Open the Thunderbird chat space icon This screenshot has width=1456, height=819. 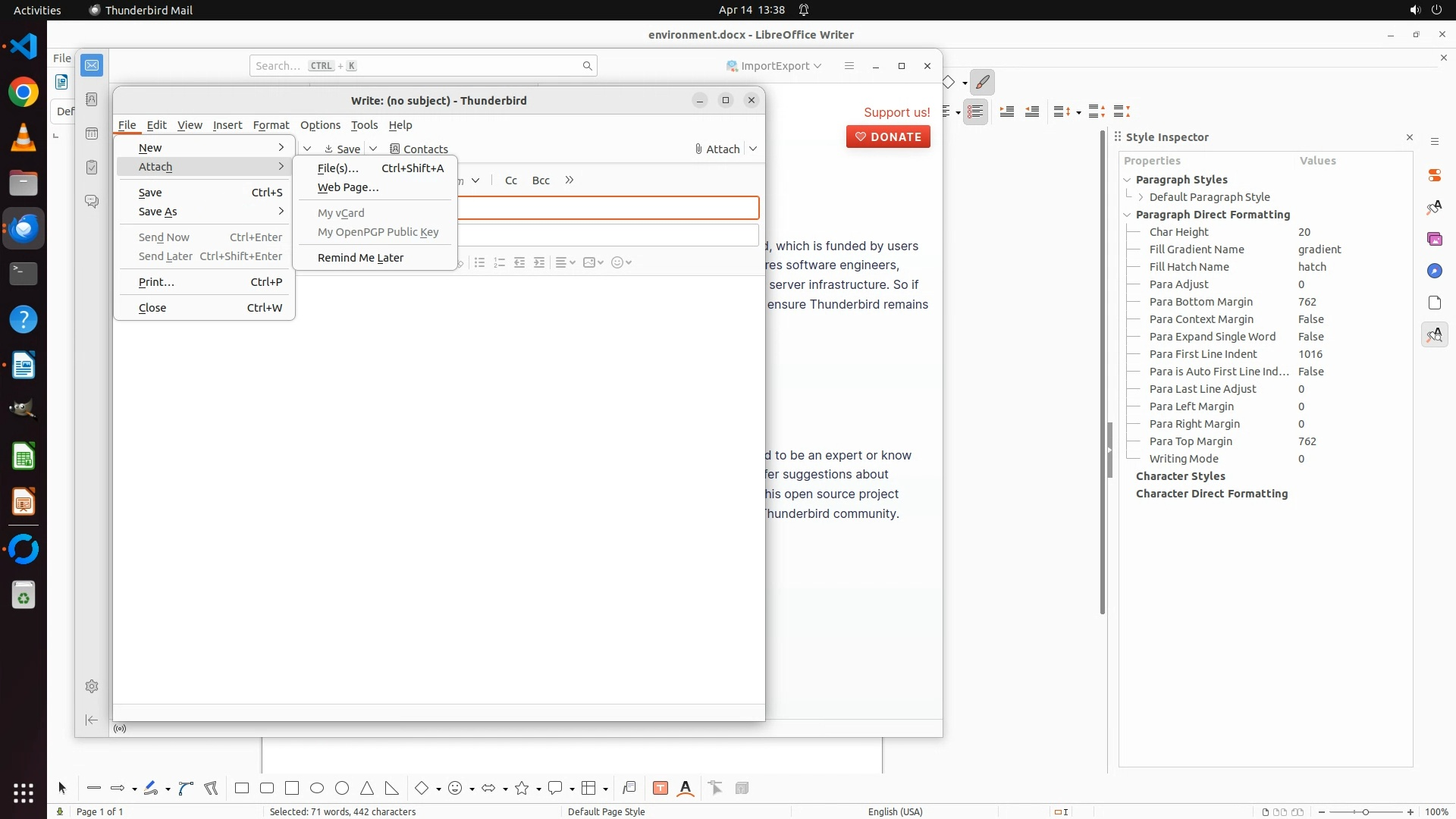tap(92, 201)
